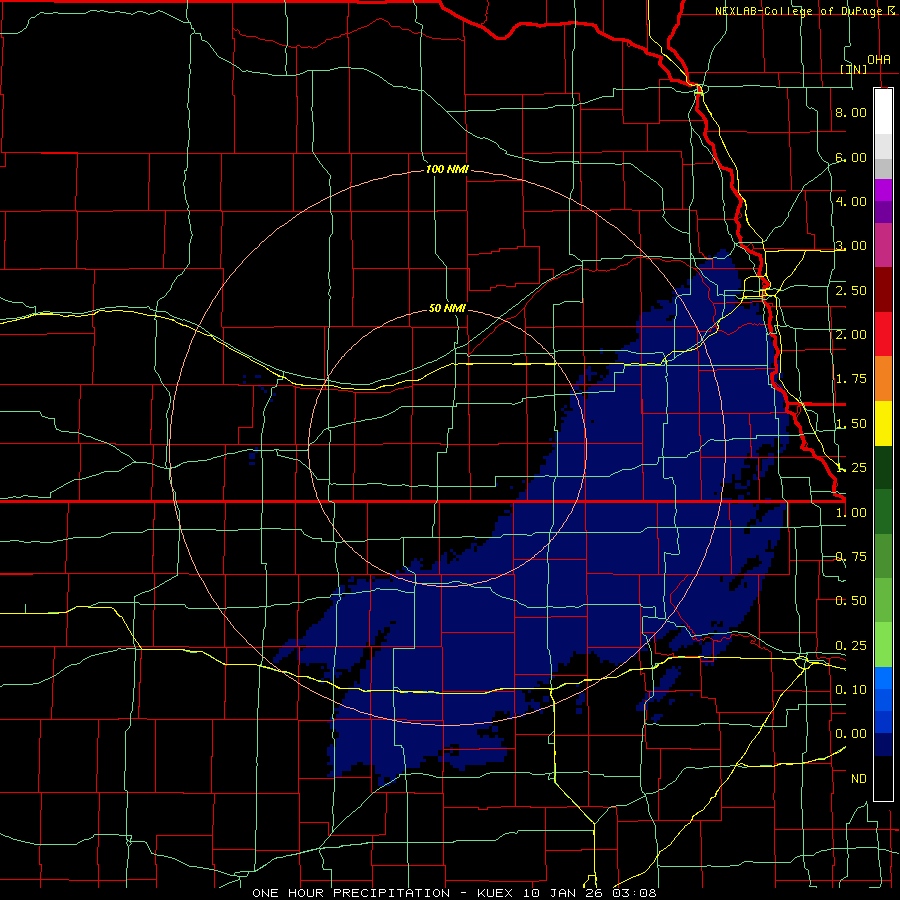Click the 50 NMI range ring label
The height and width of the screenshot is (900, 900).
click(x=447, y=308)
